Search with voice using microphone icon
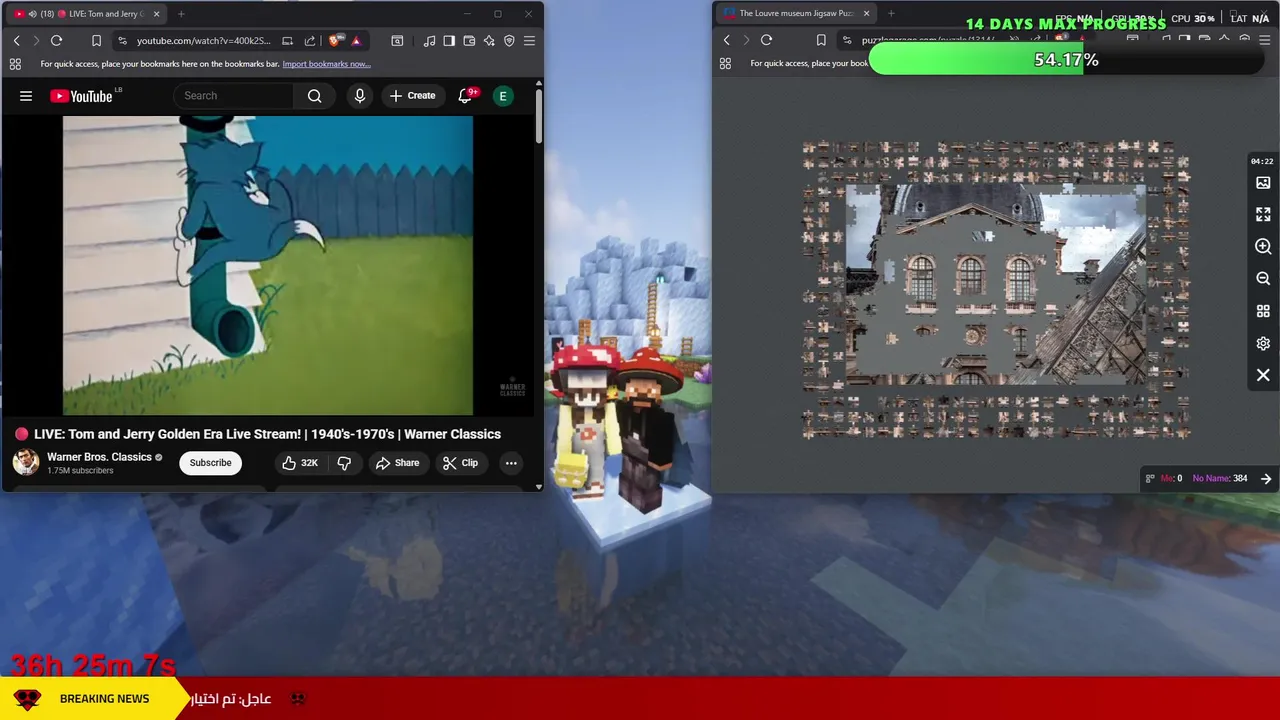 [360, 96]
